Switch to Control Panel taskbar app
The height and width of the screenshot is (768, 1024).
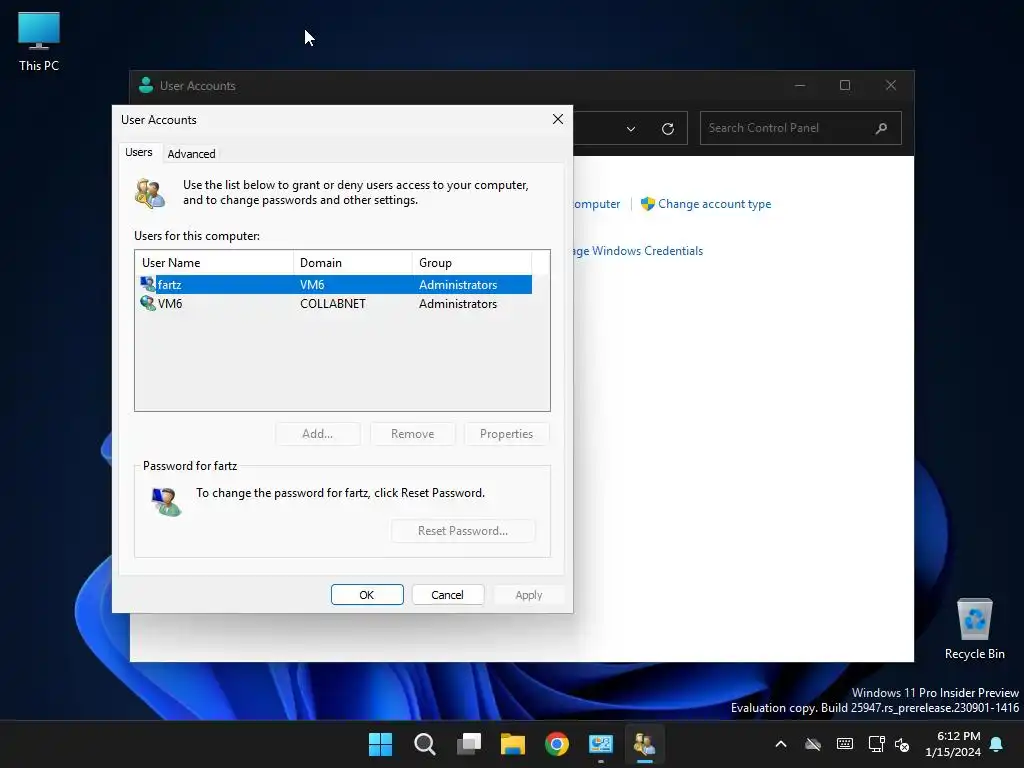tap(601, 744)
